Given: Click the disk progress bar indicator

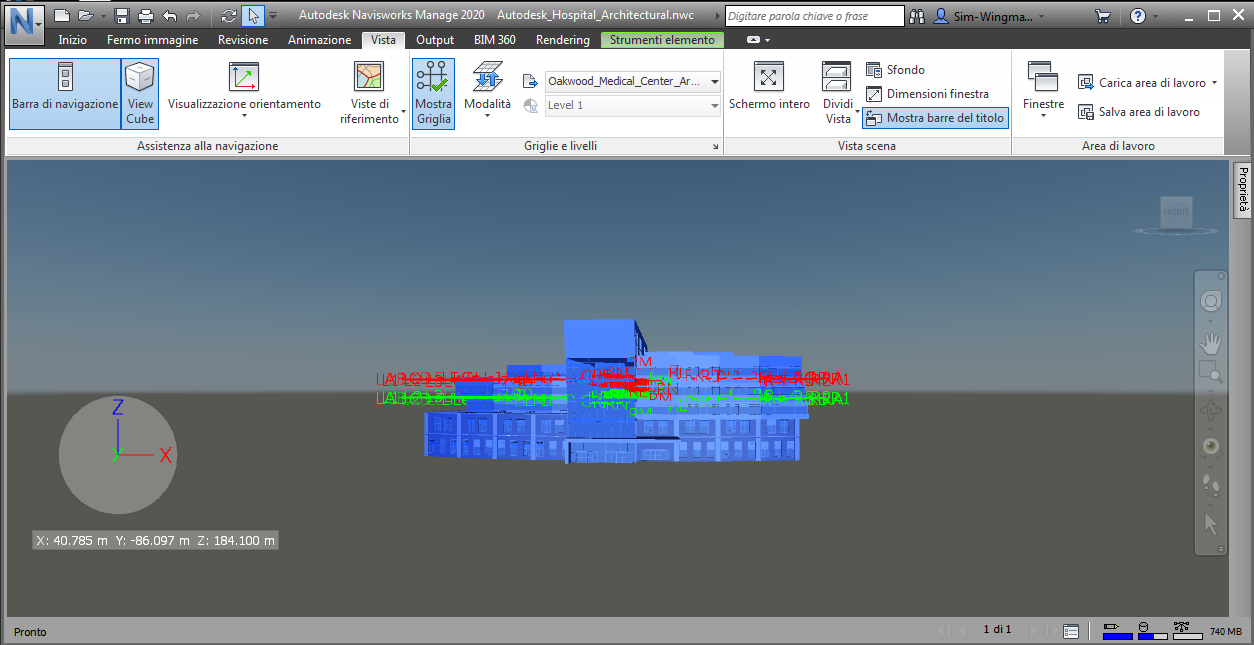Looking at the screenshot, I should [x=1152, y=630].
